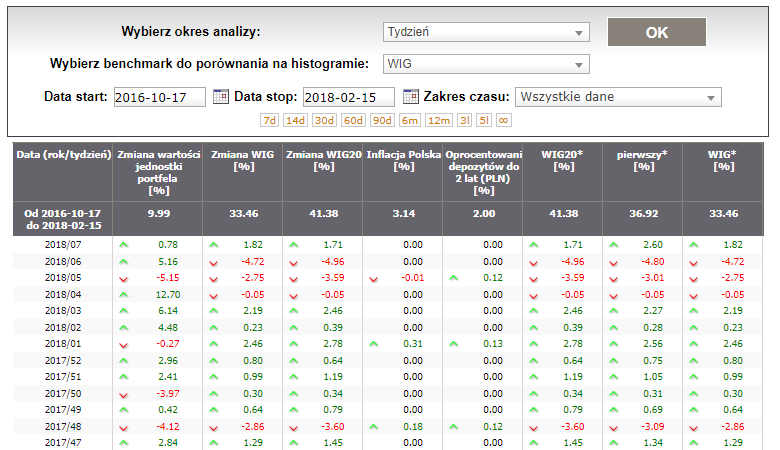The image size is (780, 450).
Task: Click the green up arrow beside 12.70
Action: (x=124, y=295)
